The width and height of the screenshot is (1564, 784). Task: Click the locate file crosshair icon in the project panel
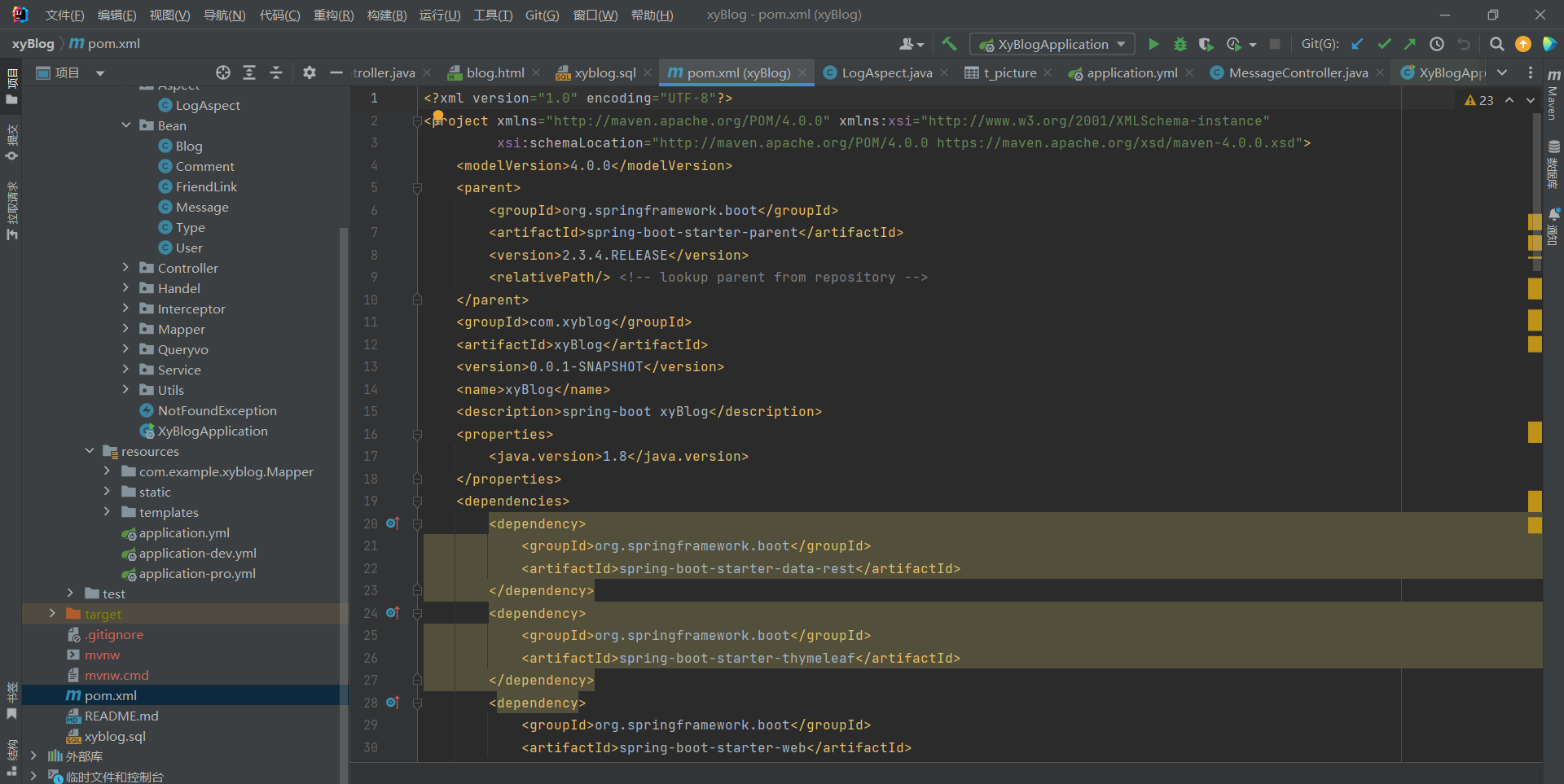(x=222, y=72)
